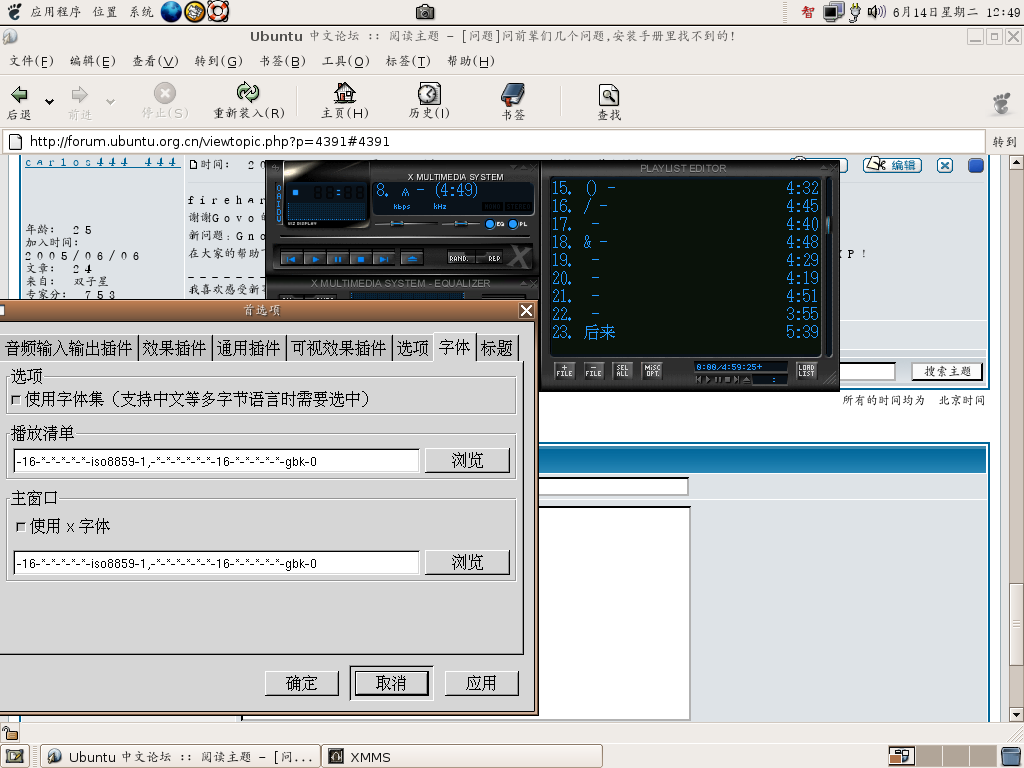Open 文件(F) menu in browser
The height and width of the screenshot is (768, 1024).
pyautogui.click(x=31, y=61)
